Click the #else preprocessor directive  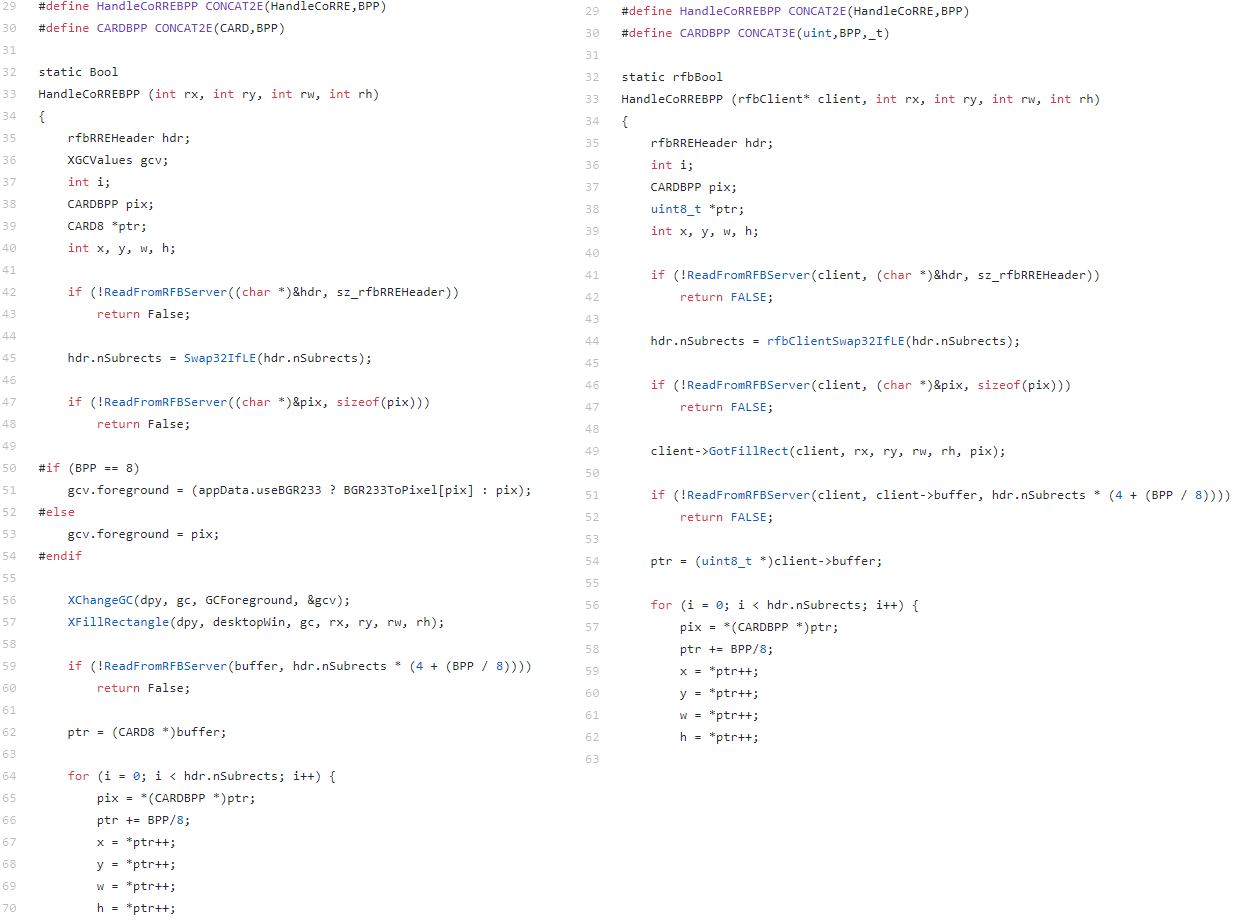pos(56,512)
